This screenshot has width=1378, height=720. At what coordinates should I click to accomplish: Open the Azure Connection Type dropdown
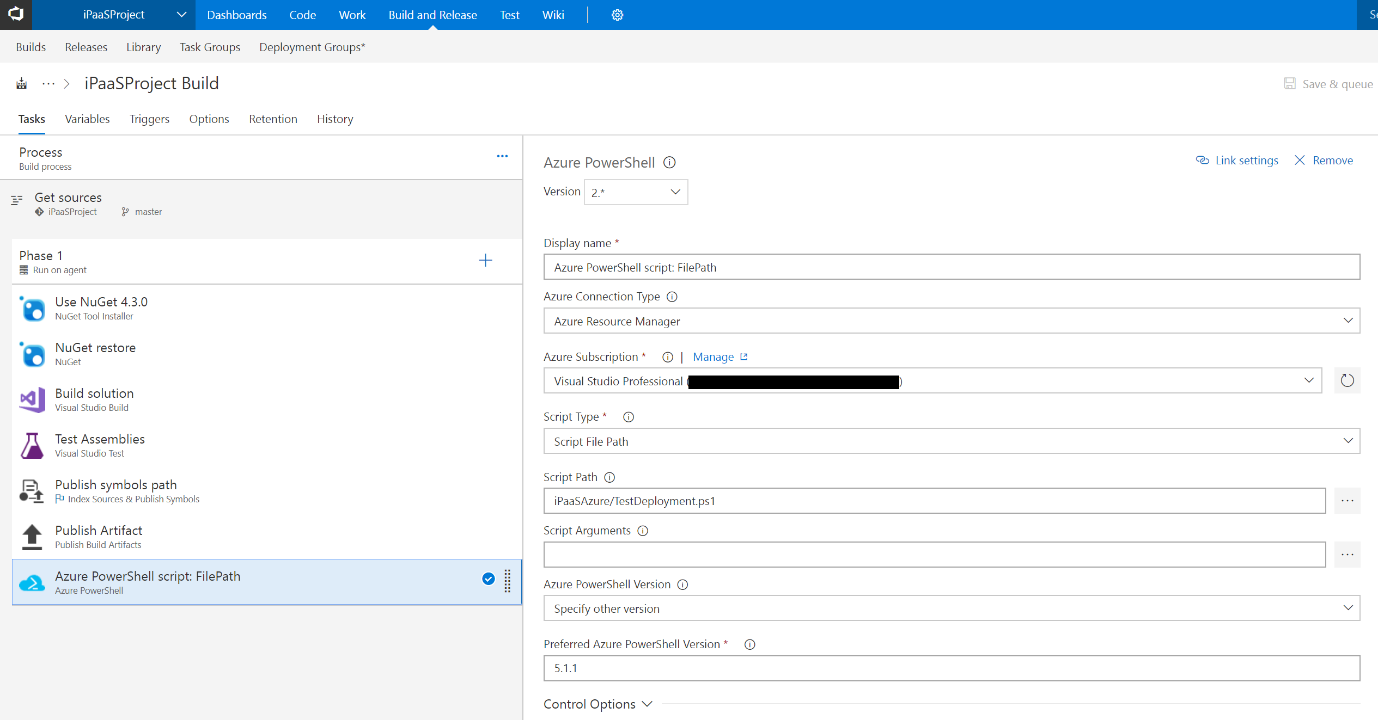point(952,321)
